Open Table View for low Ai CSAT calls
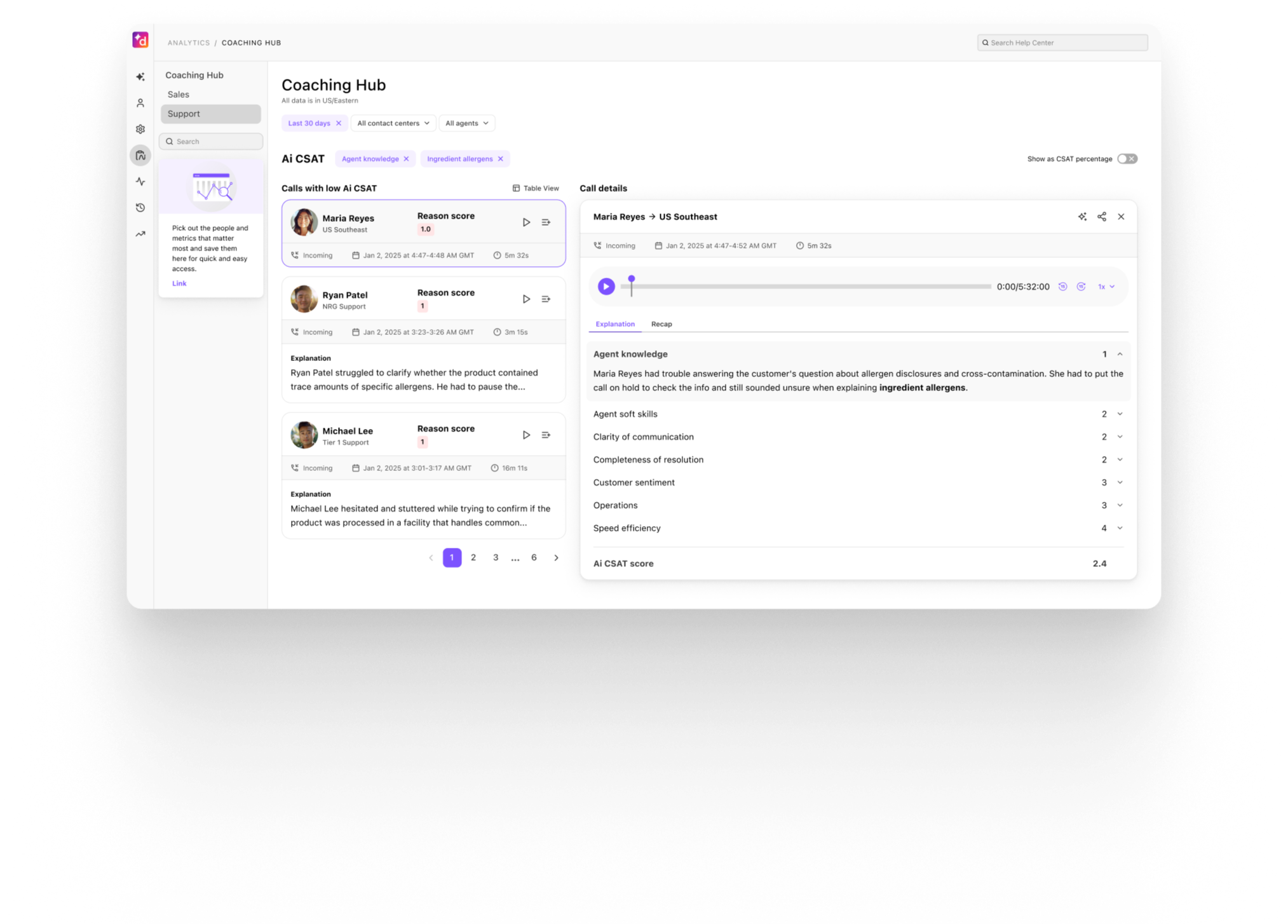 click(x=536, y=188)
